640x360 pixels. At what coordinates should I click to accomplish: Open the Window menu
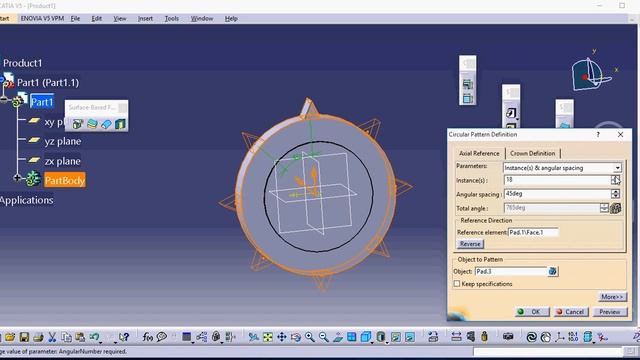click(202, 19)
